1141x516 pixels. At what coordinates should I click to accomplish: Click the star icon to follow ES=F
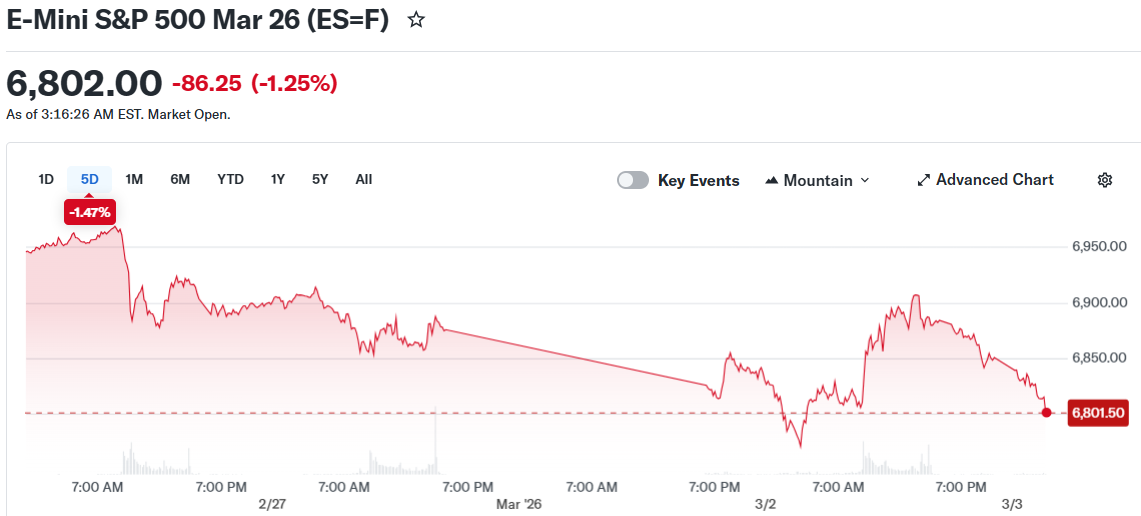click(x=416, y=20)
